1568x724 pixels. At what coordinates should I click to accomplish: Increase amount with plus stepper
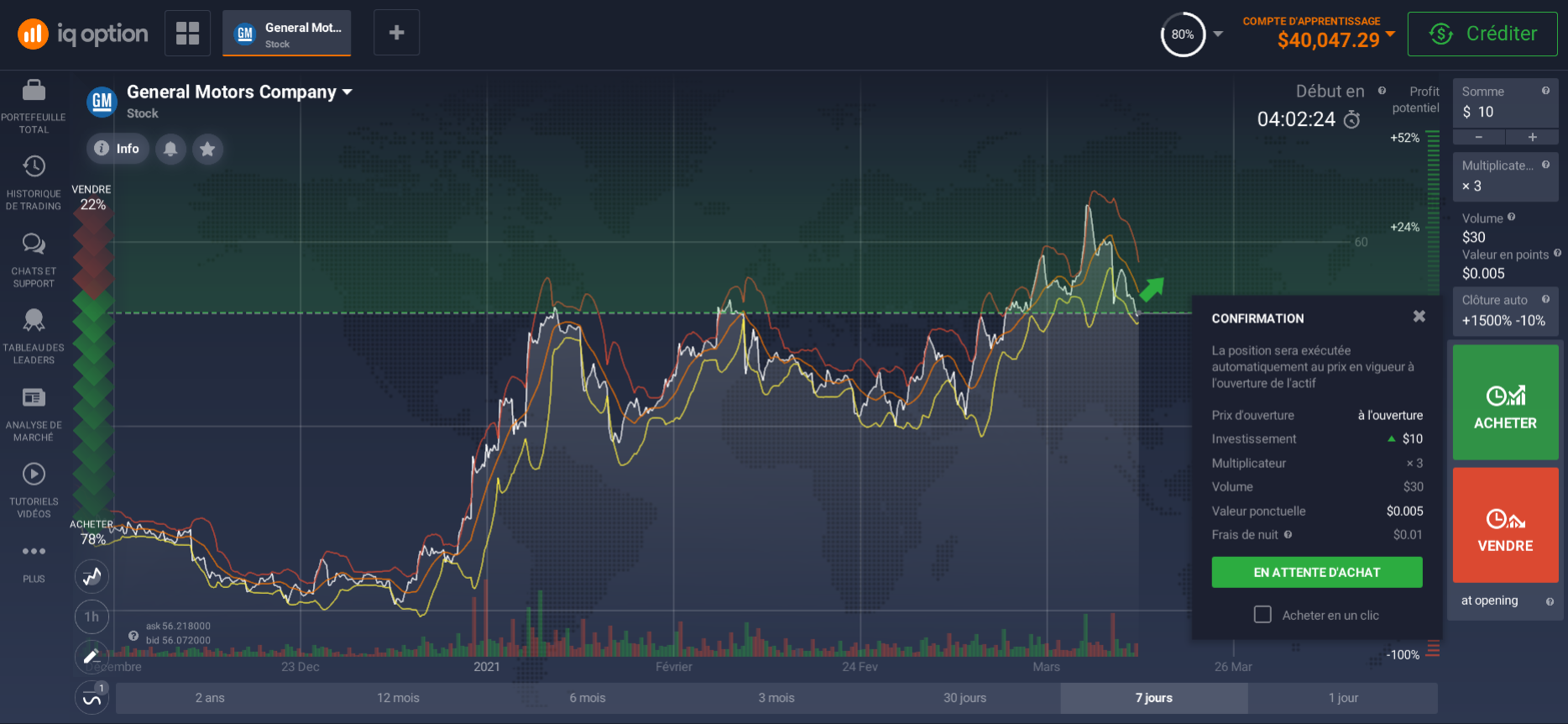[x=1532, y=137]
